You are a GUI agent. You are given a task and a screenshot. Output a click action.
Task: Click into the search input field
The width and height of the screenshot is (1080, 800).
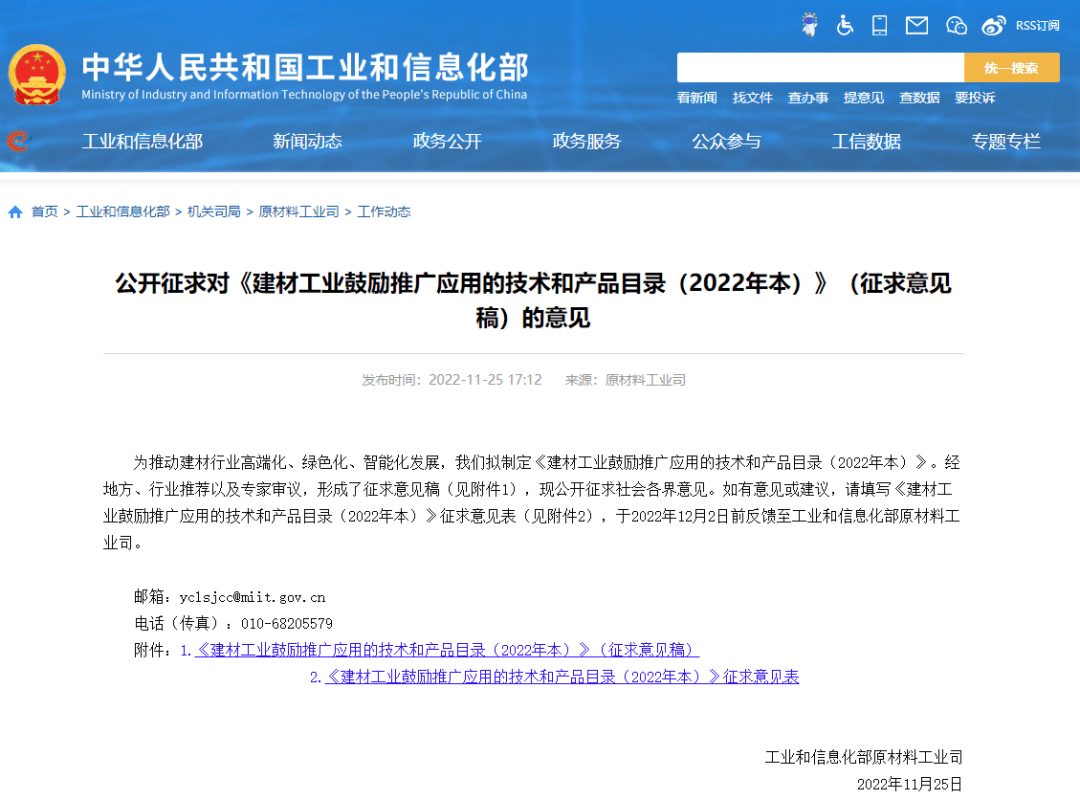pos(820,68)
